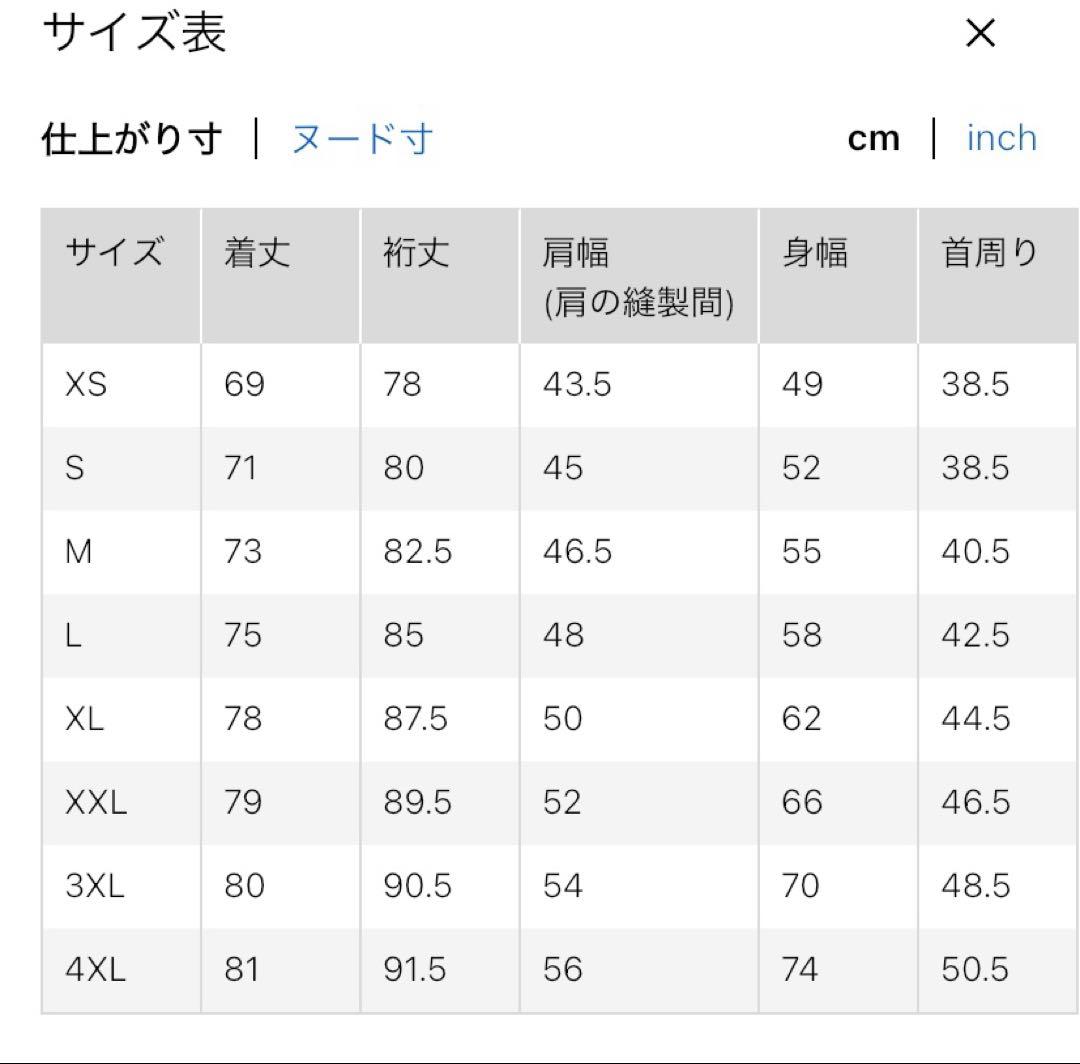Screen dimensions: 1080x1064
Task: Close the サイズ表 size chart dialog
Action: pyautogui.click(x=981, y=35)
